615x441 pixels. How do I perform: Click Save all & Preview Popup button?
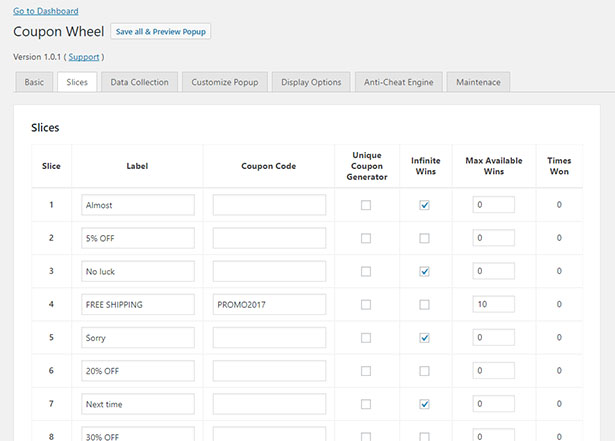click(160, 31)
